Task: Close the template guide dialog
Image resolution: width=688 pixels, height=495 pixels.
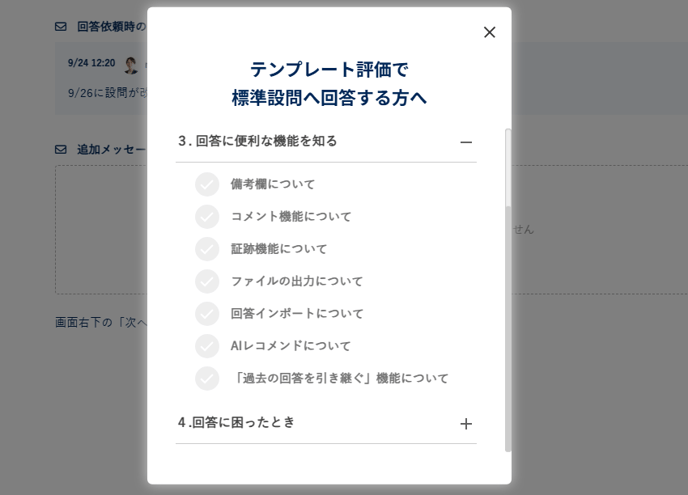Action: click(489, 32)
